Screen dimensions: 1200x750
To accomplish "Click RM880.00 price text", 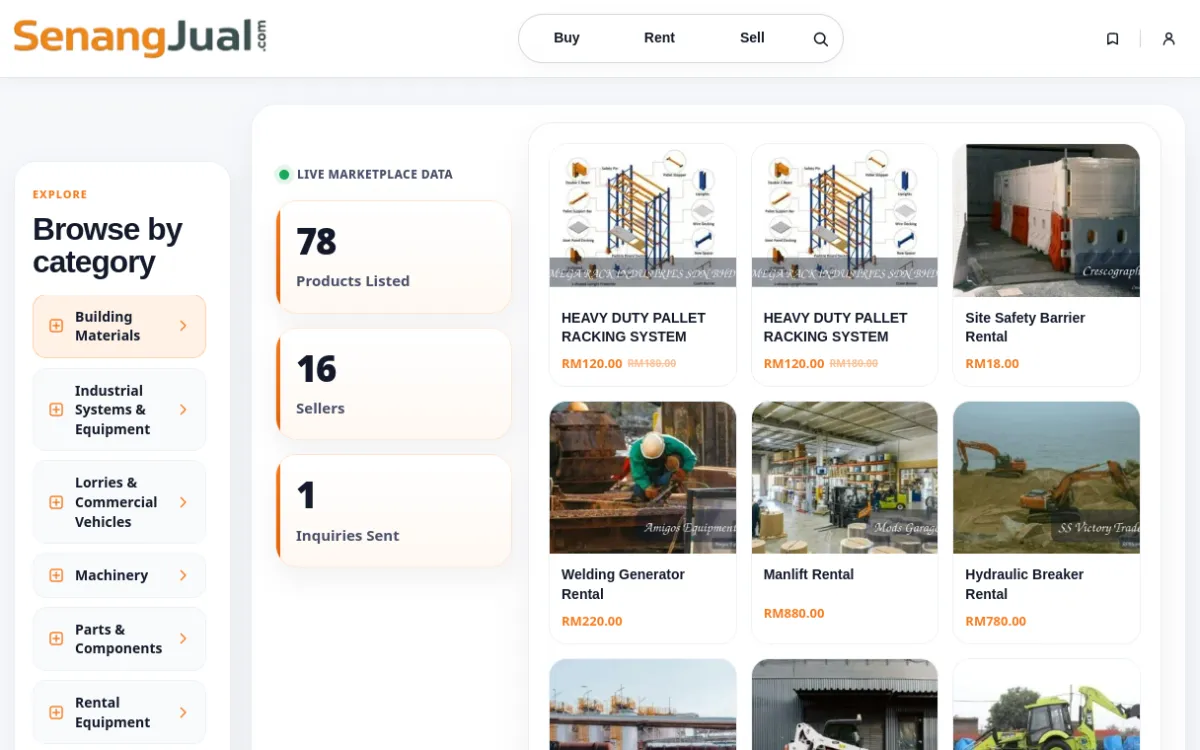I will [794, 613].
